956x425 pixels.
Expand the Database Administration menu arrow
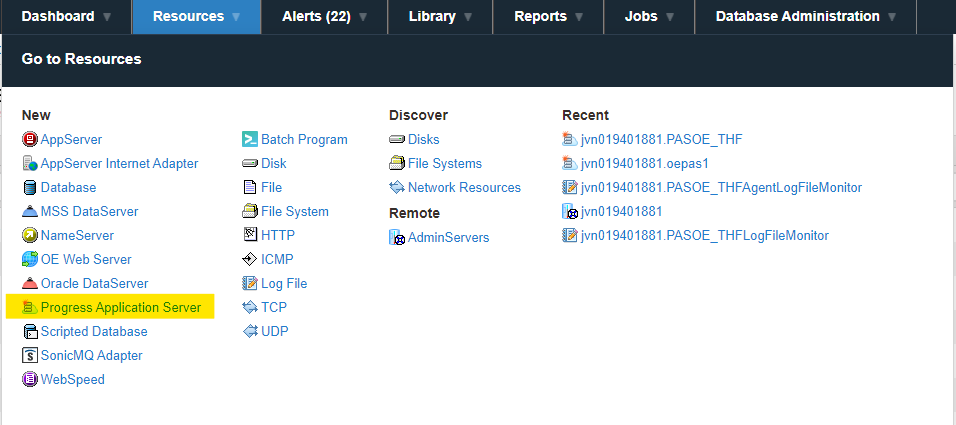click(892, 17)
